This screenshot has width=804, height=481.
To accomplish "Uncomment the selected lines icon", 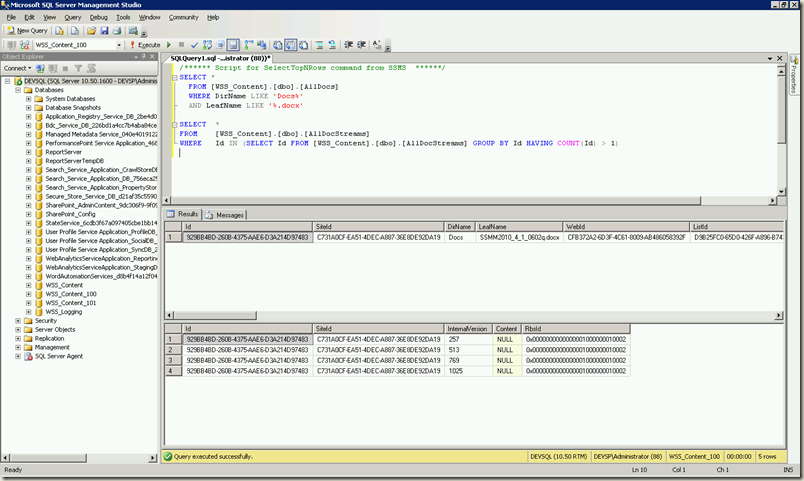I will [x=332, y=45].
